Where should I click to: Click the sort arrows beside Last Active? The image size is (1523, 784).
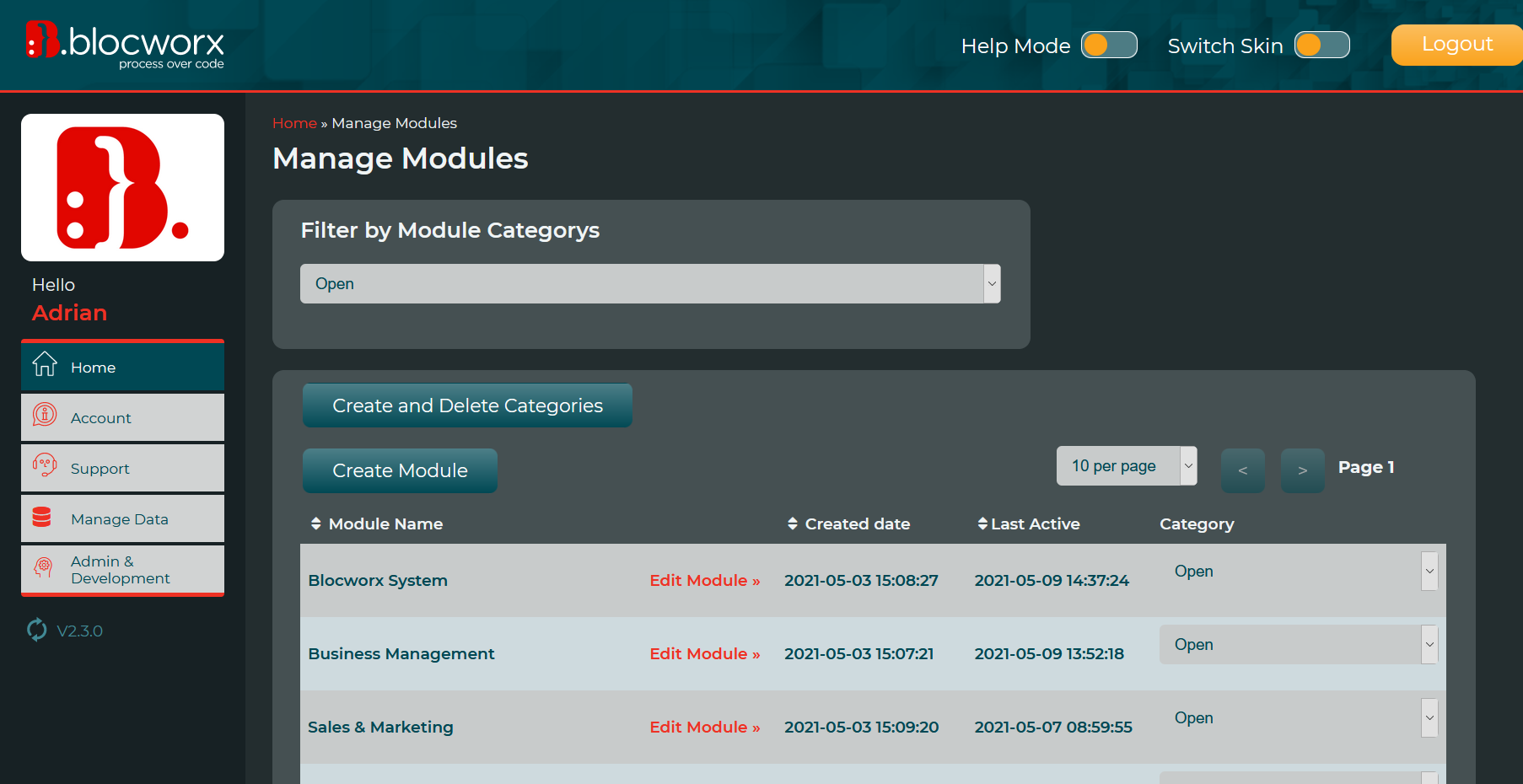(982, 524)
